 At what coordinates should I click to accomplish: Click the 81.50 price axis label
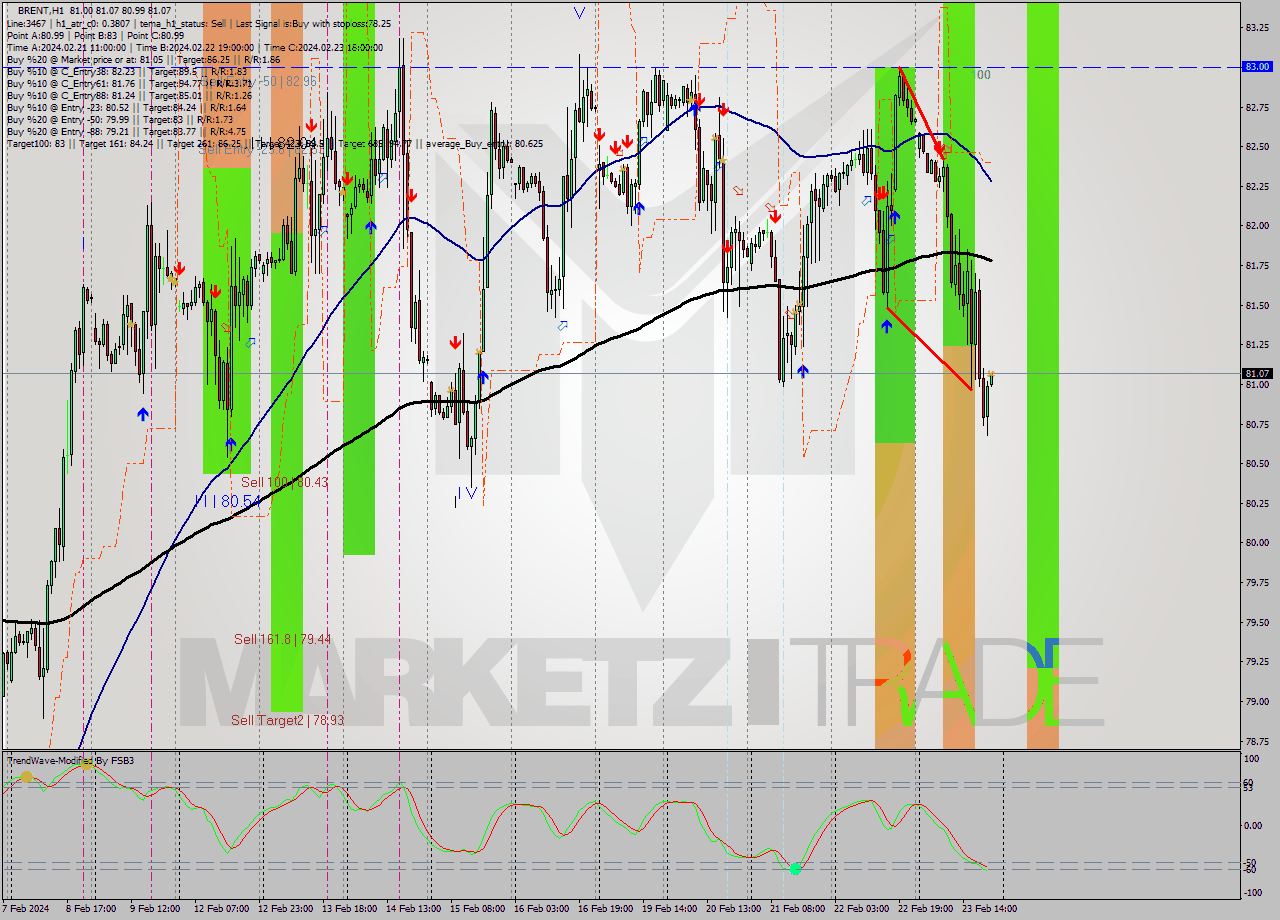tap(1257, 305)
